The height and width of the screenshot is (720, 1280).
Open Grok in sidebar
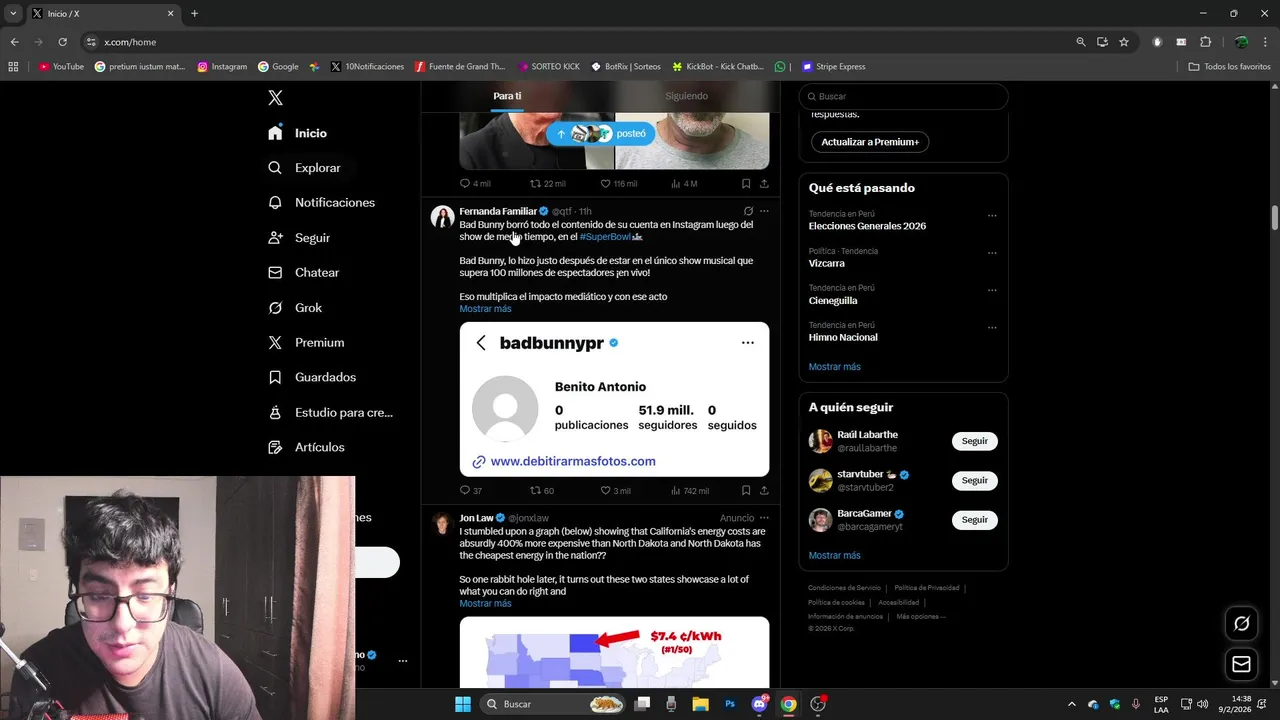(295, 308)
